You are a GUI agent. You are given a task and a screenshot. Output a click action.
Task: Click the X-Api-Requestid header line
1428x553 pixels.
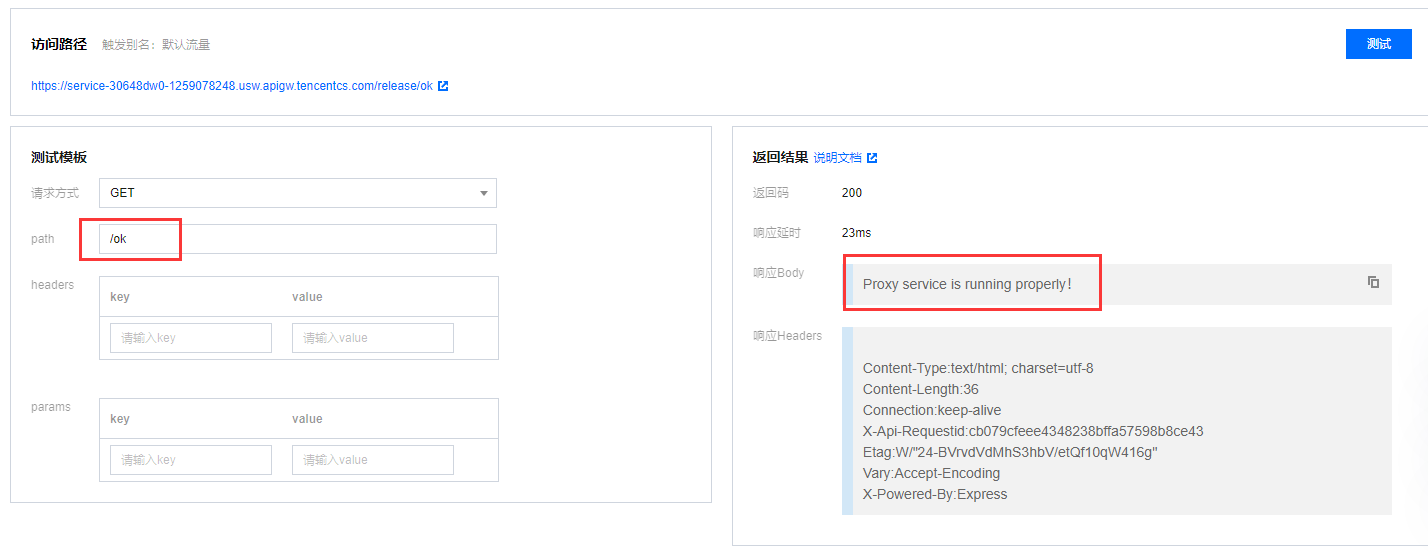pos(1033,431)
